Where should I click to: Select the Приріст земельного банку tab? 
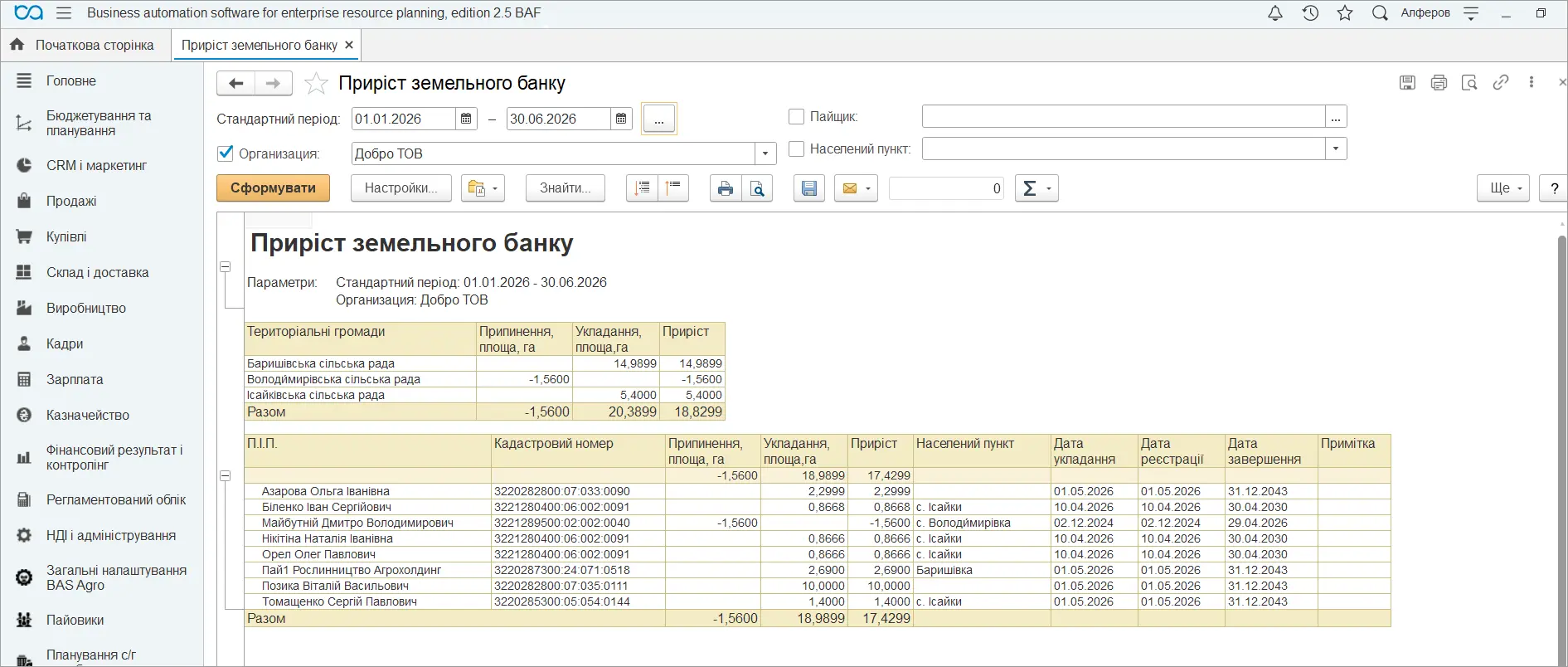coord(259,45)
